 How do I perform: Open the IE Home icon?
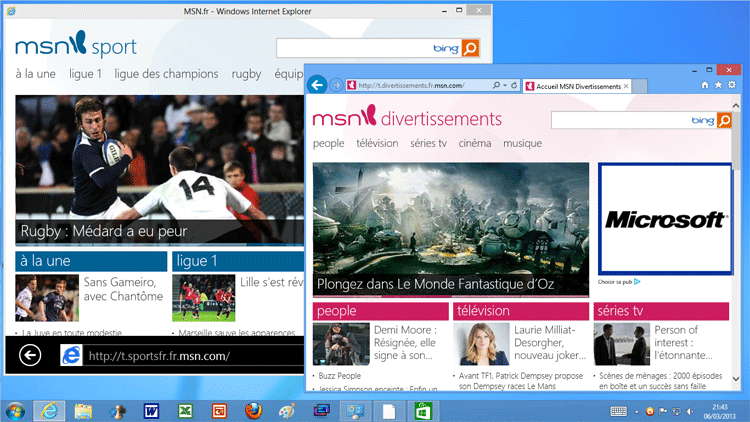pyautogui.click(x=705, y=85)
